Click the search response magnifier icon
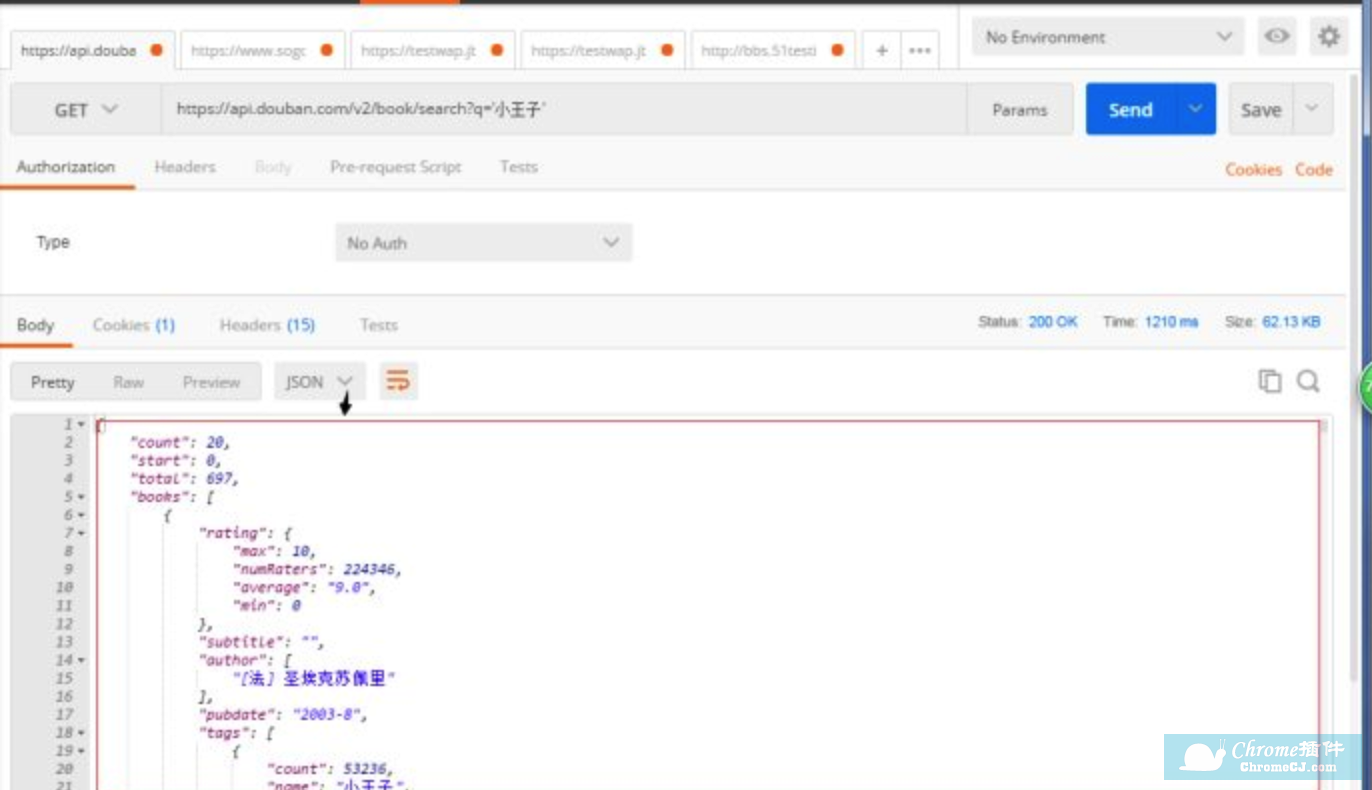This screenshot has height=790, width=1372. pos(1308,381)
